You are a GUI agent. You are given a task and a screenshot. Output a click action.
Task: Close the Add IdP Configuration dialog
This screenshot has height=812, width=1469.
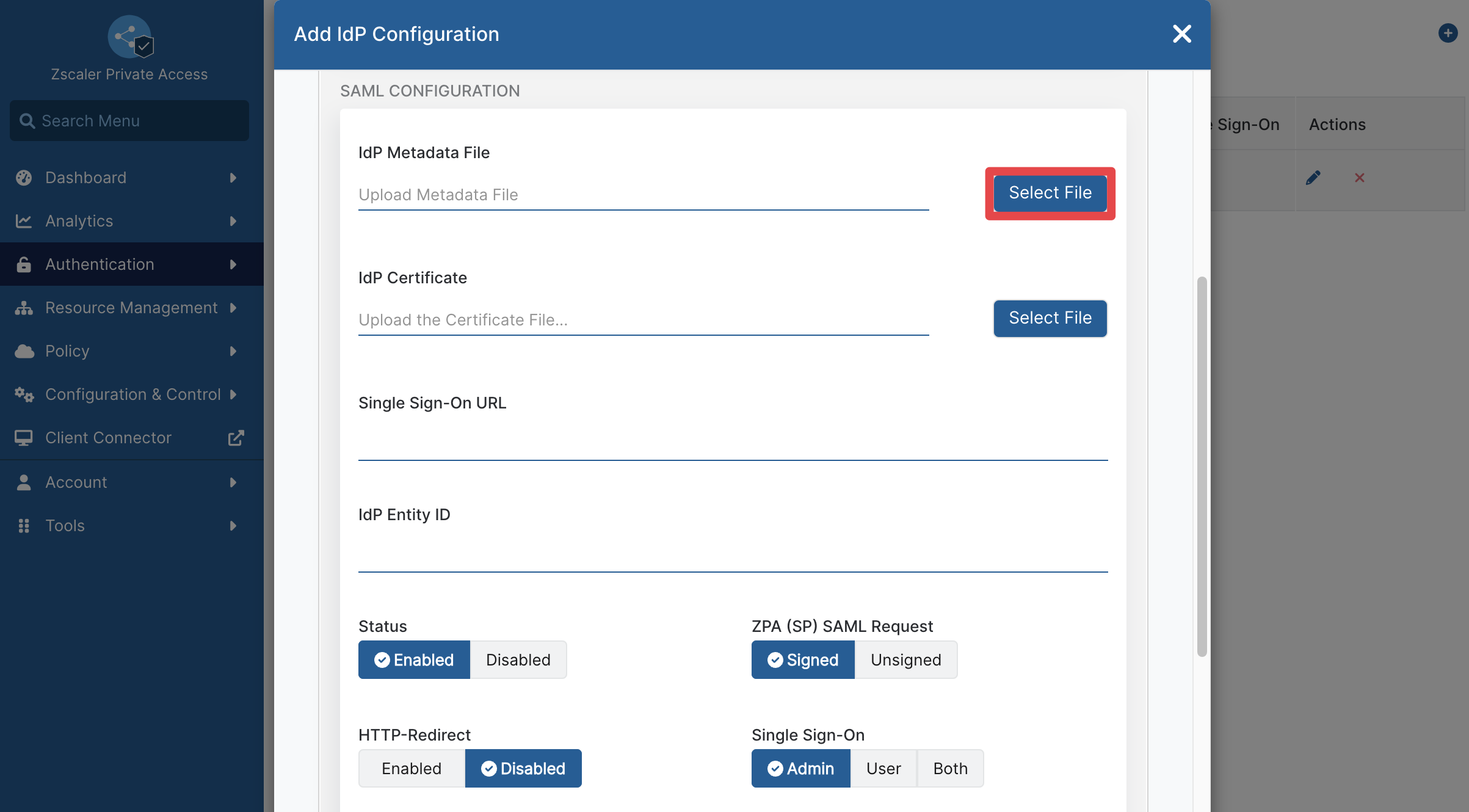[1182, 34]
